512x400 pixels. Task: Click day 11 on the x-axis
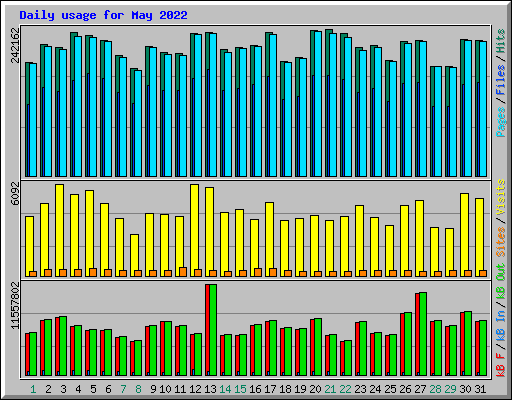point(180,389)
